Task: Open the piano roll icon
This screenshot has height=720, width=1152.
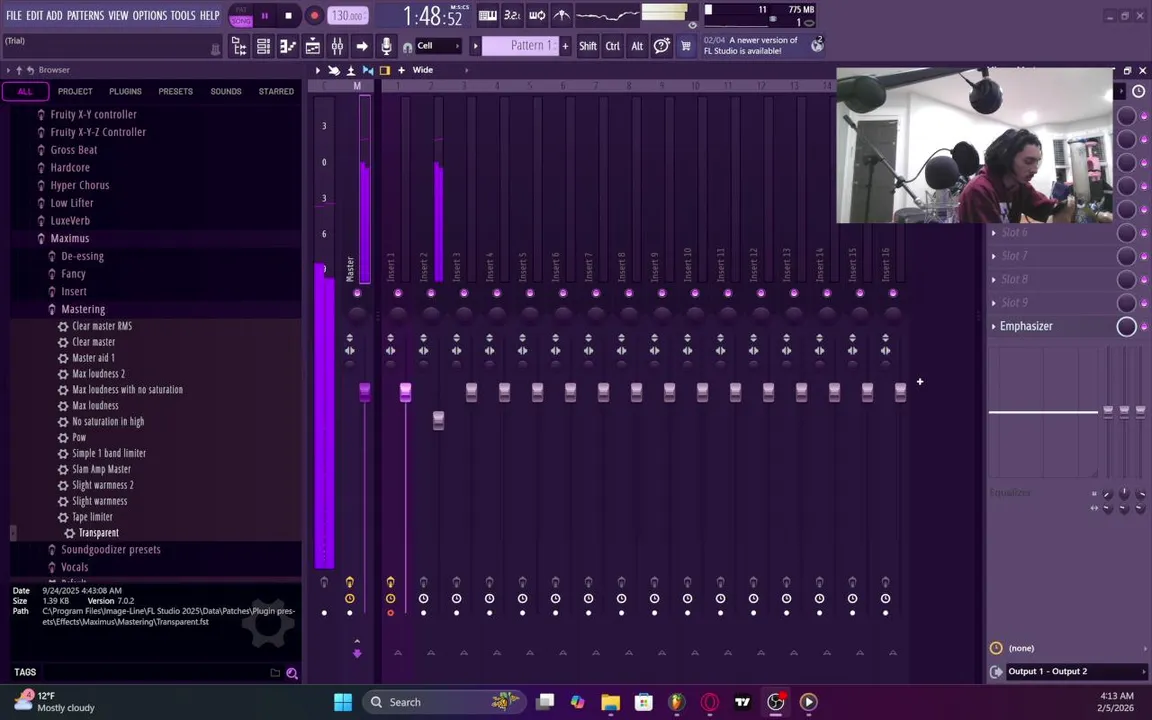Action: [x=287, y=46]
